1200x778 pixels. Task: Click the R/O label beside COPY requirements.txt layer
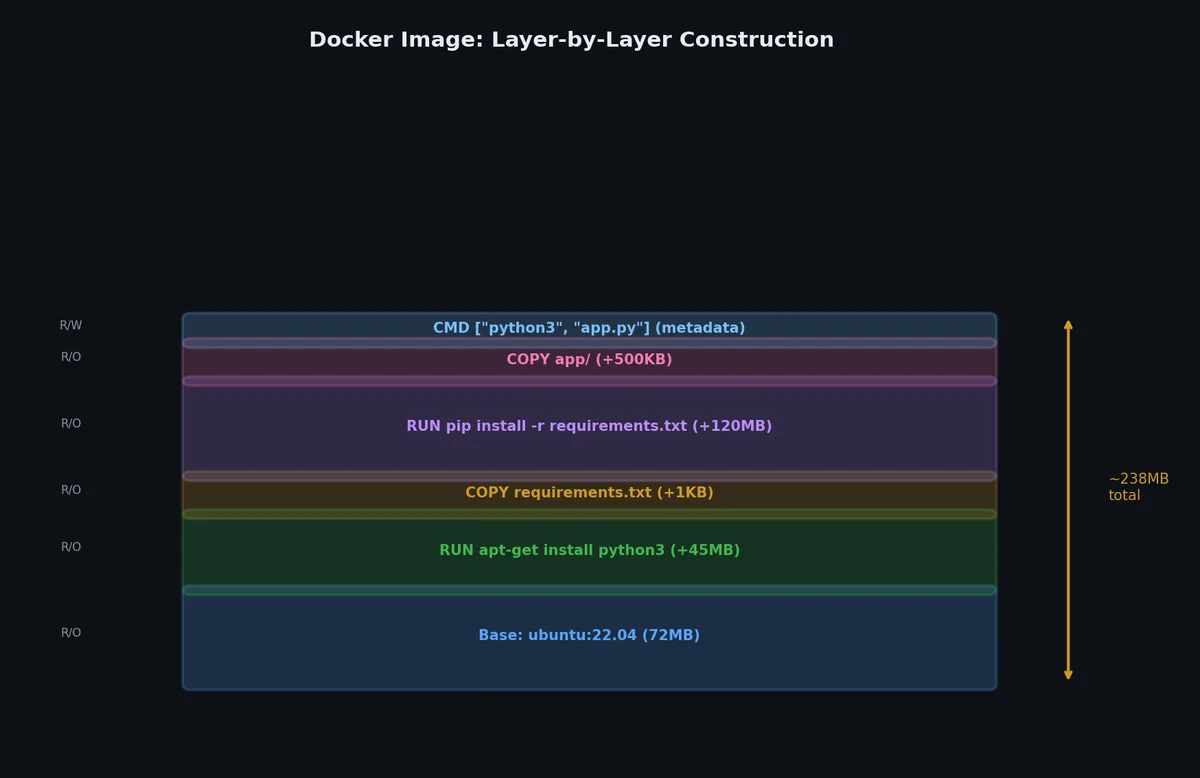pos(71,490)
